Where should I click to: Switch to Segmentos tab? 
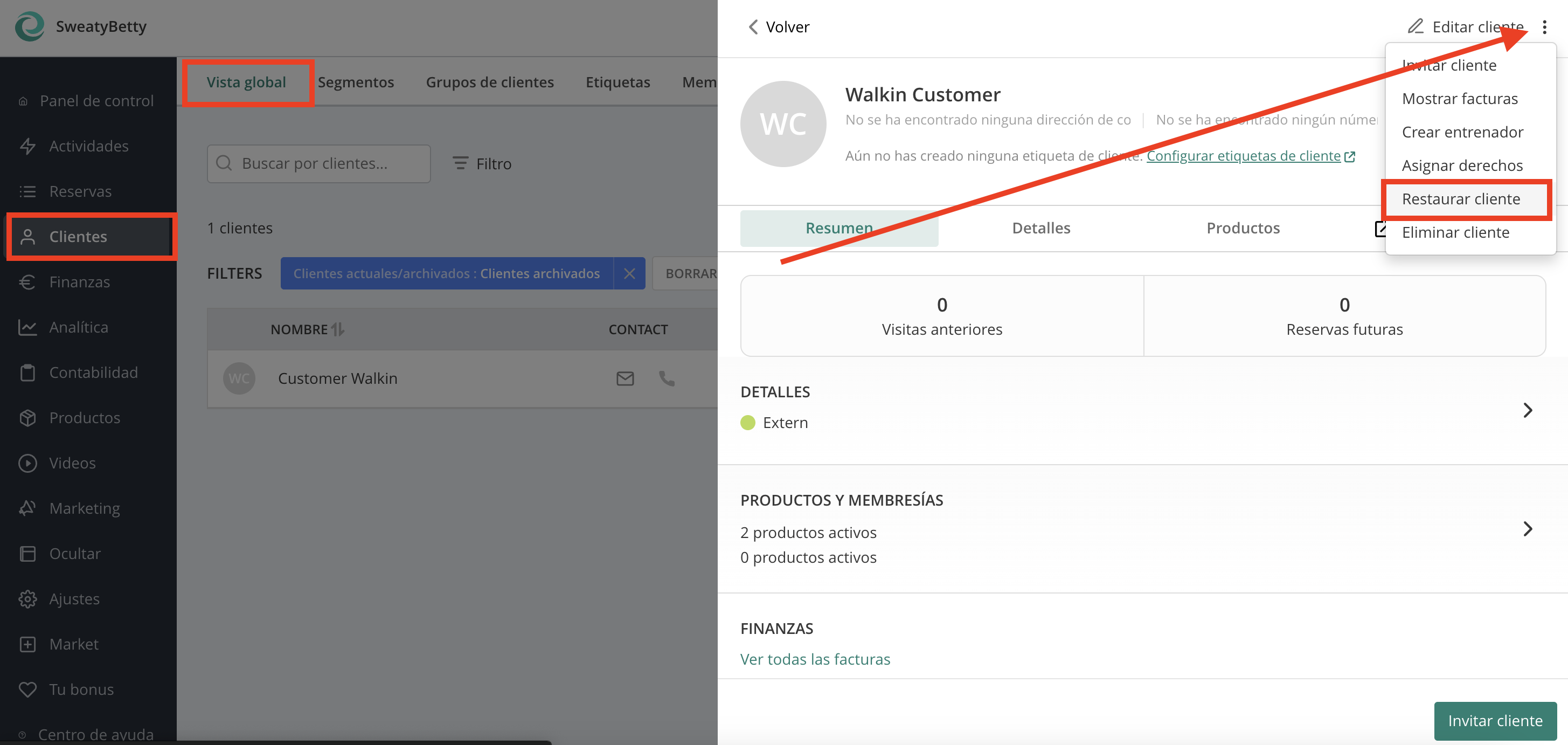pyautogui.click(x=356, y=82)
